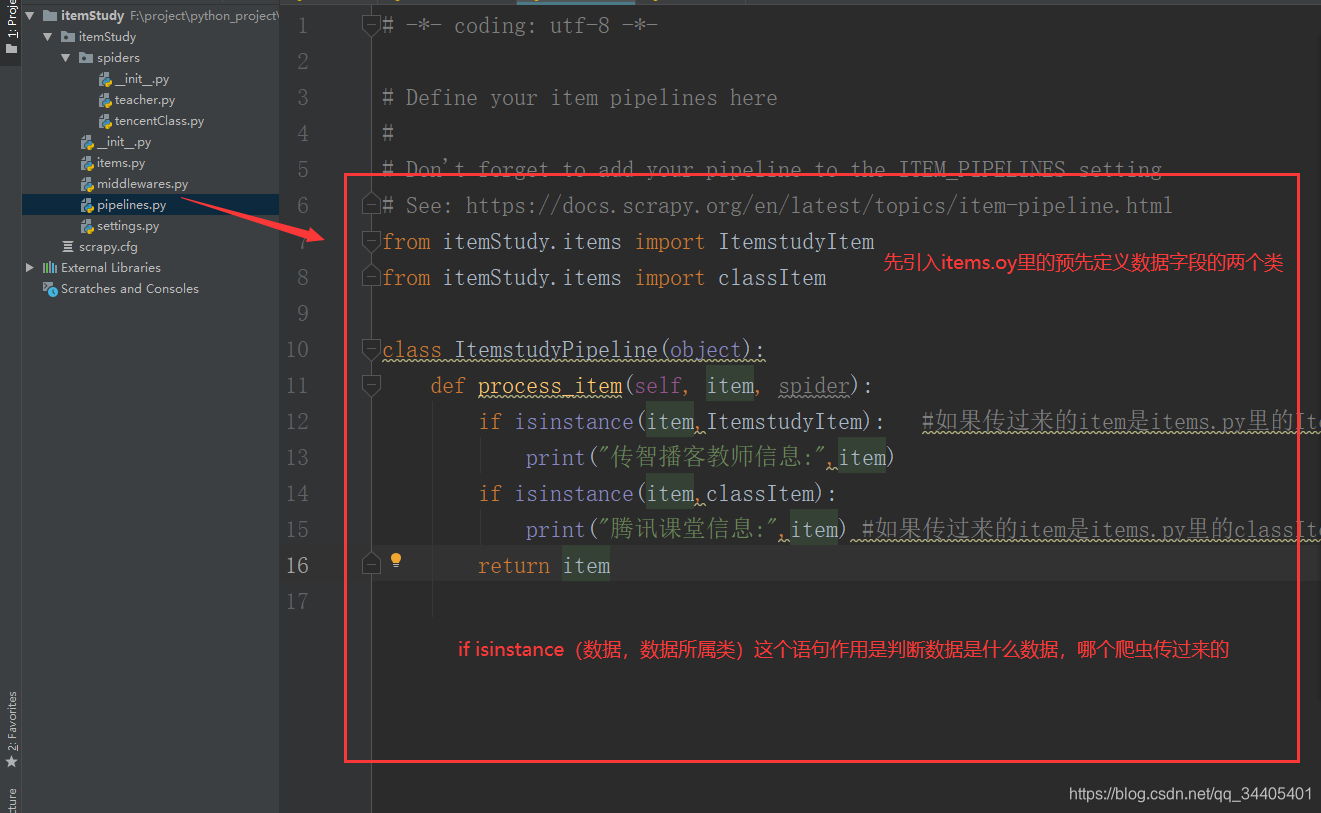1321x813 pixels.
Task: Fold the coding comment block at line 1
Action: 371,26
